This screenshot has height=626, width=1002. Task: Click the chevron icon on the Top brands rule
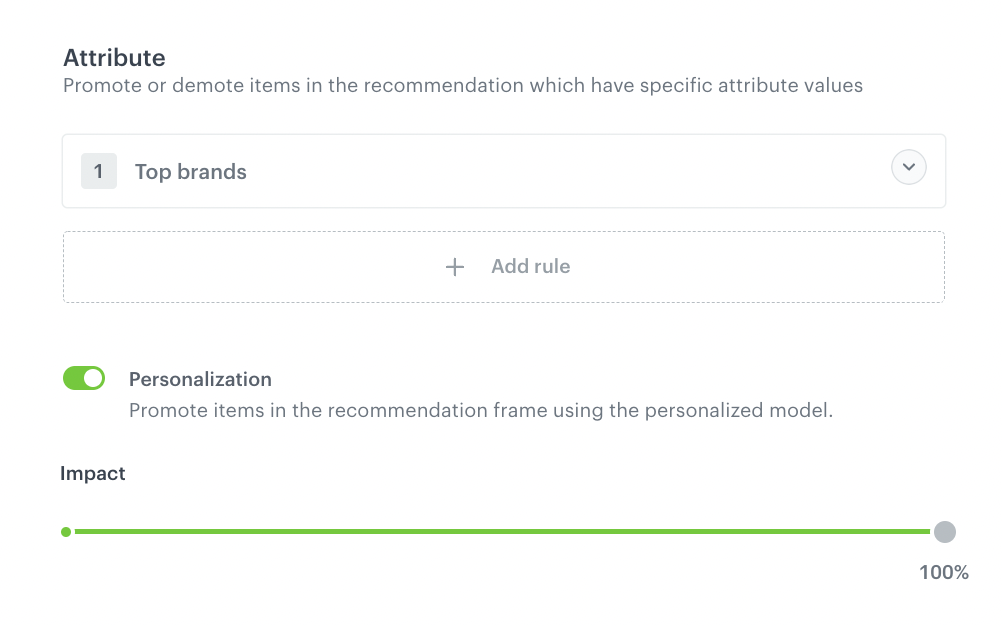[908, 167]
